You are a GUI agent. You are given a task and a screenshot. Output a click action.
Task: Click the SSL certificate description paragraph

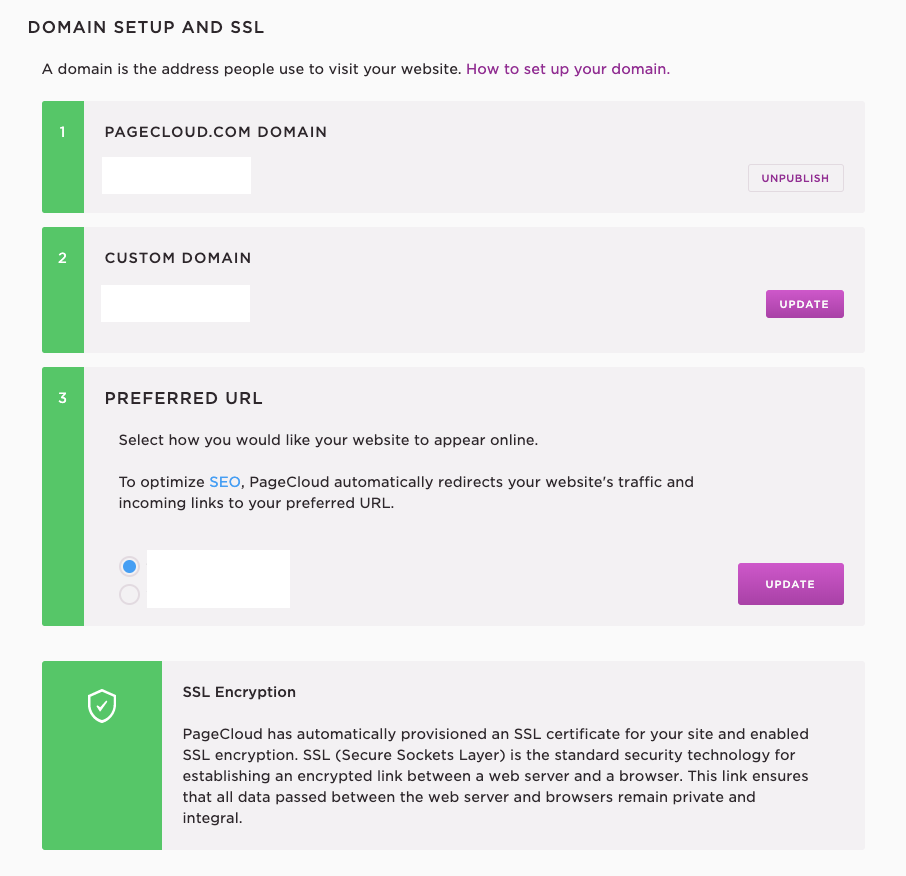coord(496,776)
